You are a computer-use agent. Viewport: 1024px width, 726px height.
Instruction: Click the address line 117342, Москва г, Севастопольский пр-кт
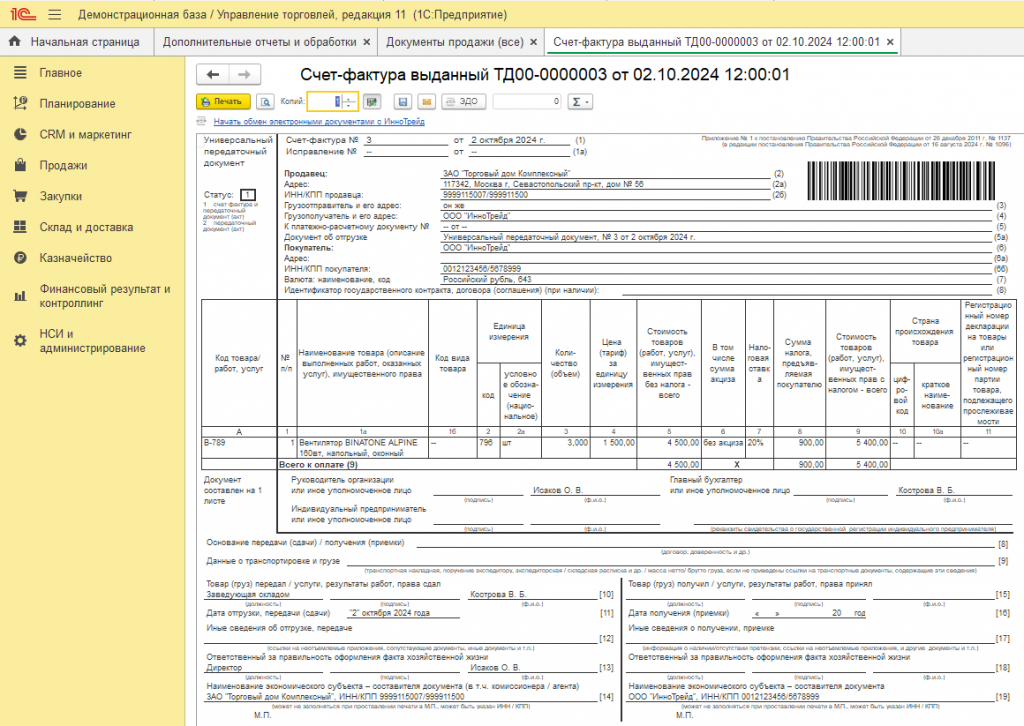pyautogui.click(x=543, y=184)
